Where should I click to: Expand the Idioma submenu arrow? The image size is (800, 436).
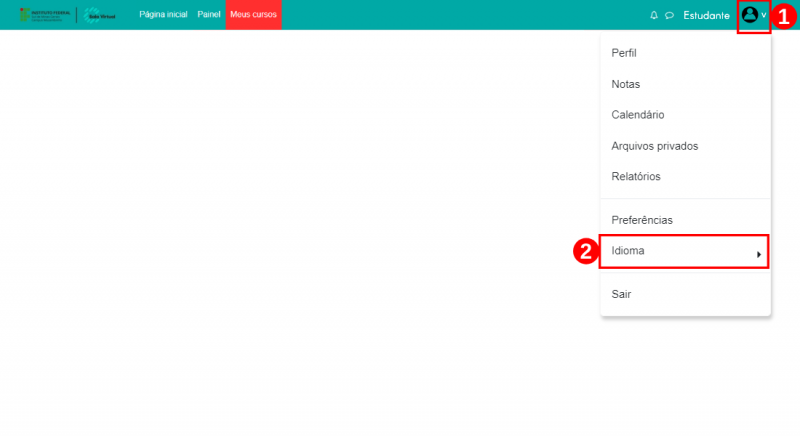759,254
